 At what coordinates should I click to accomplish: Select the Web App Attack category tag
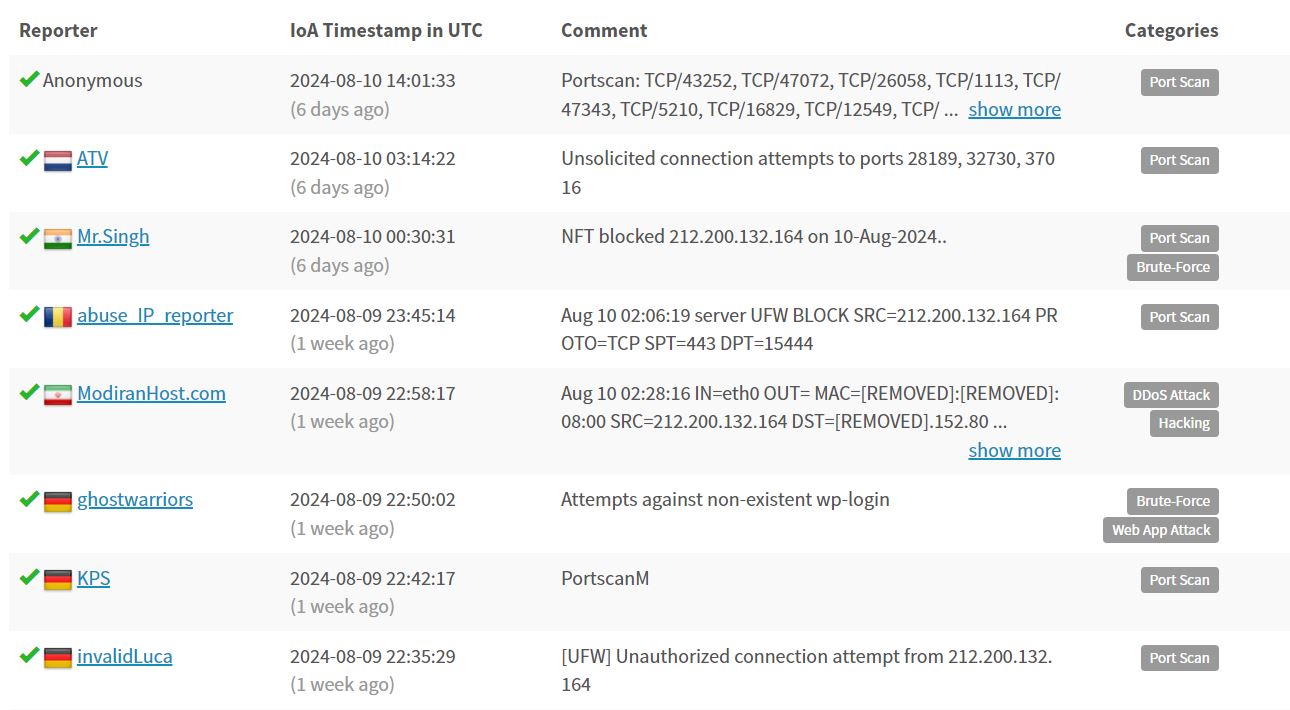[1161, 530]
